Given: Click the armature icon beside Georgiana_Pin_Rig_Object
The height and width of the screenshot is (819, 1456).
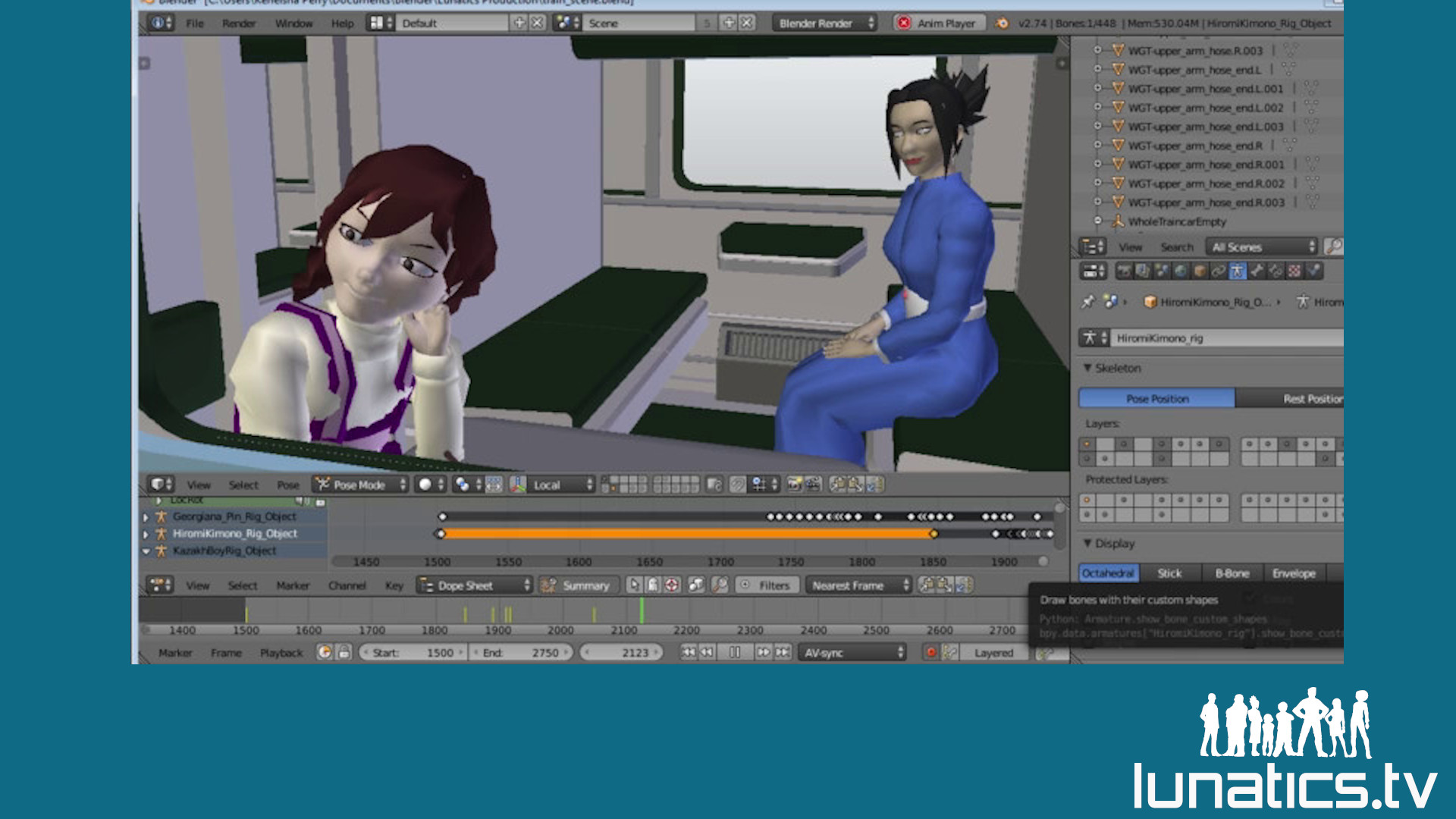Looking at the screenshot, I should (x=161, y=516).
